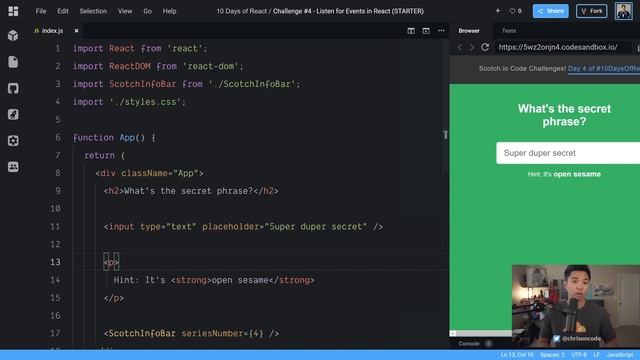Click the Spaces: 2 status entry
The width and height of the screenshot is (640, 360).
552,355
